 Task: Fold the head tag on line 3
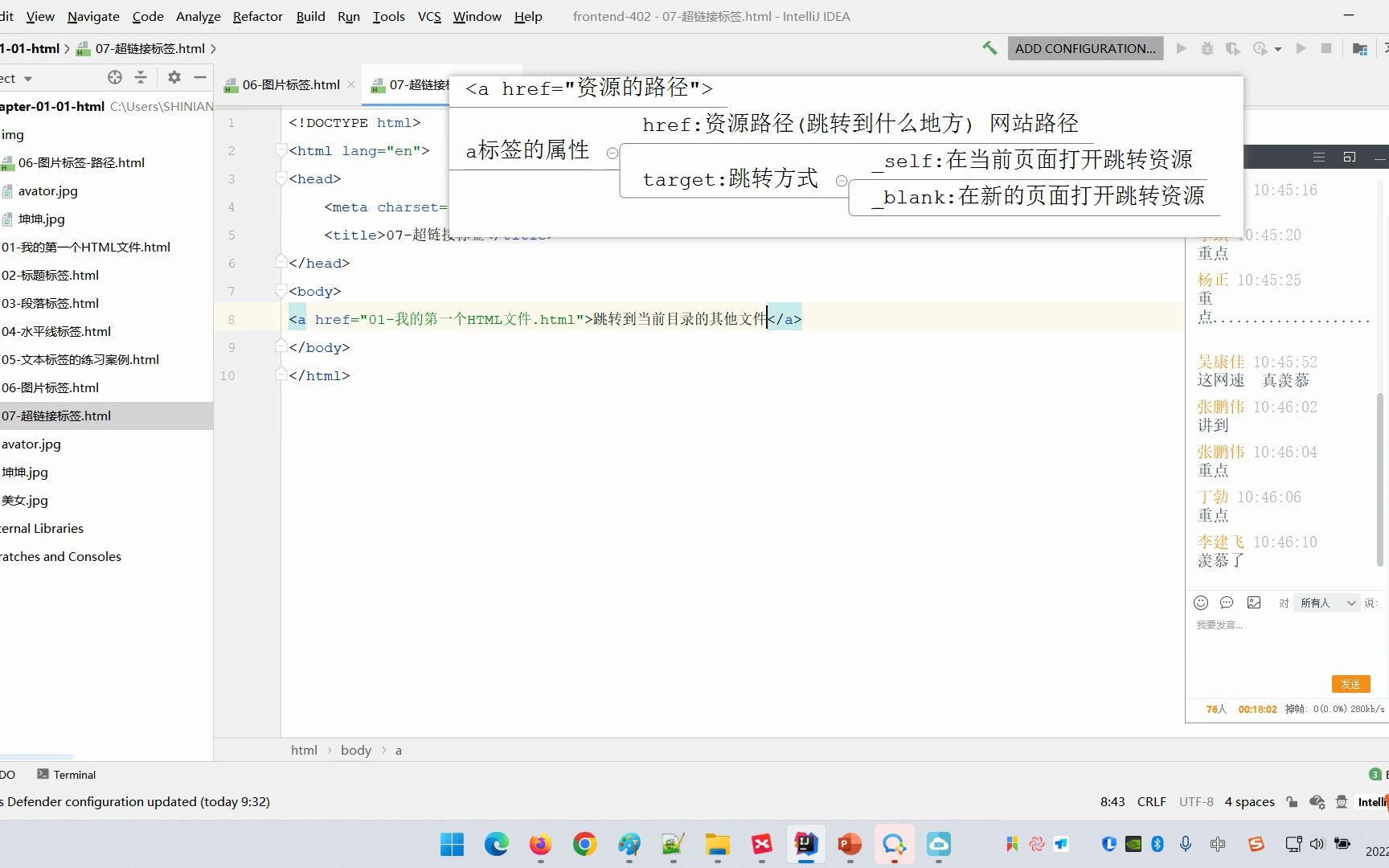click(x=281, y=178)
